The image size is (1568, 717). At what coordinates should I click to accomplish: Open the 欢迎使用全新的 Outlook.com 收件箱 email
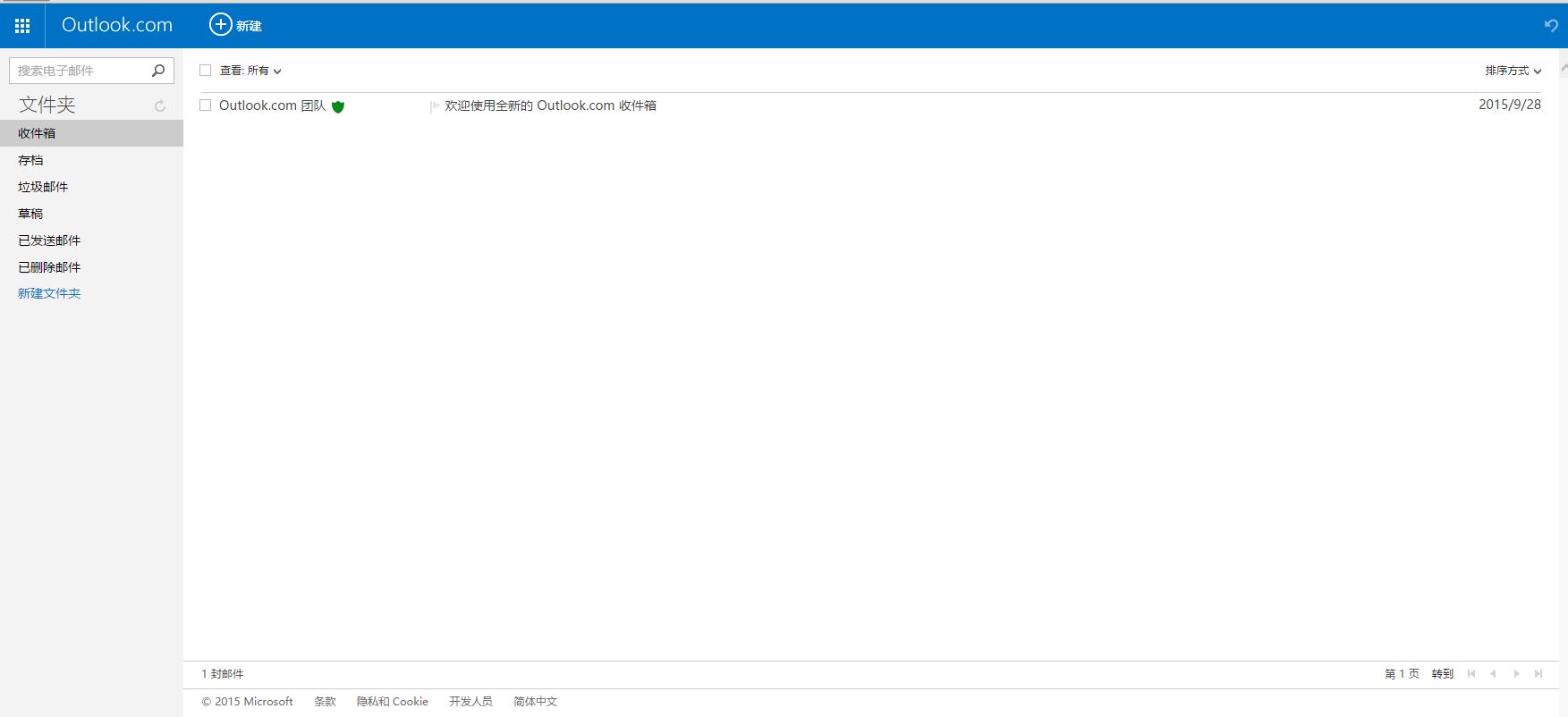click(x=550, y=105)
